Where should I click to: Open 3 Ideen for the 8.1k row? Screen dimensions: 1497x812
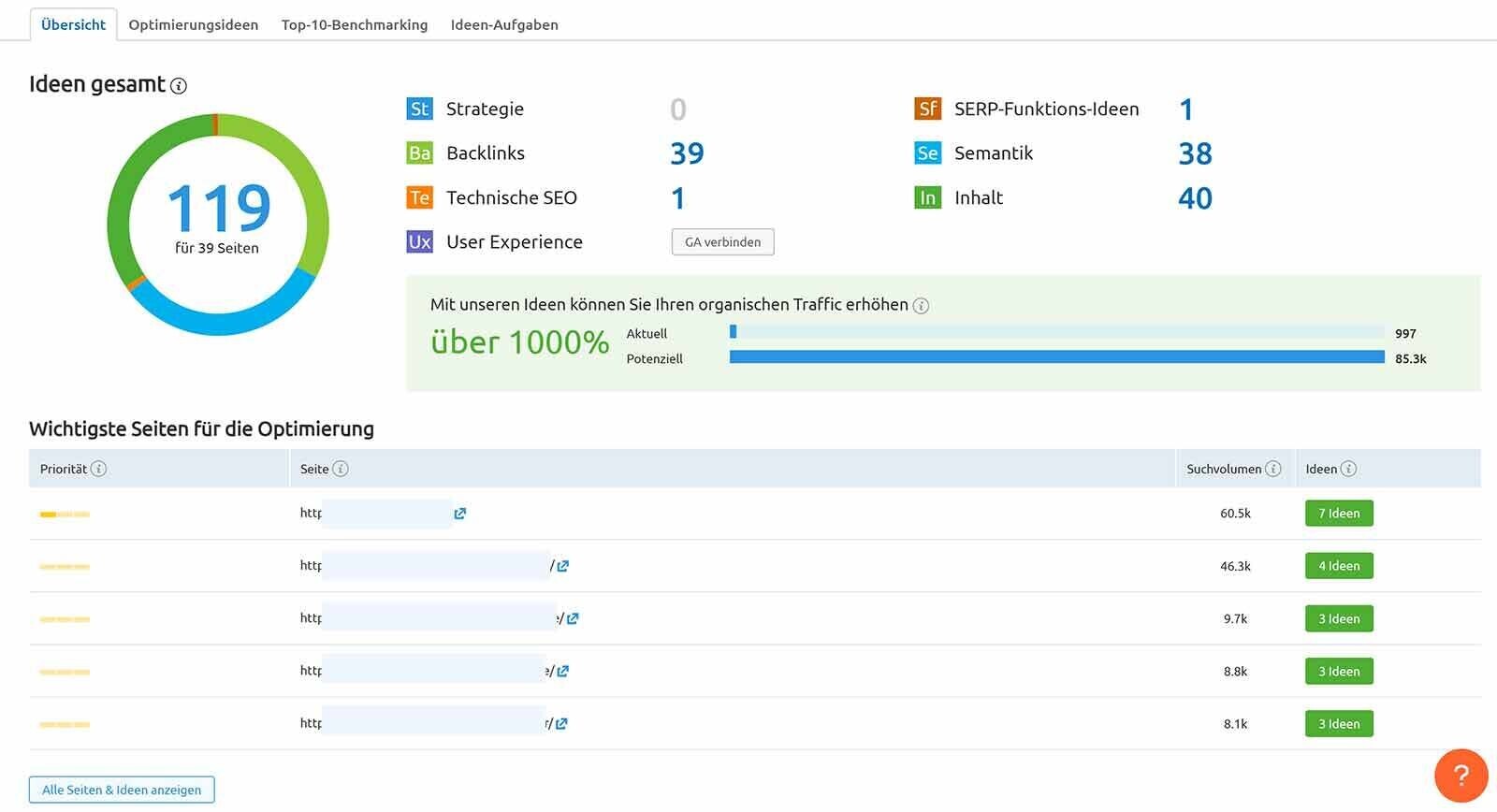pos(1339,723)
